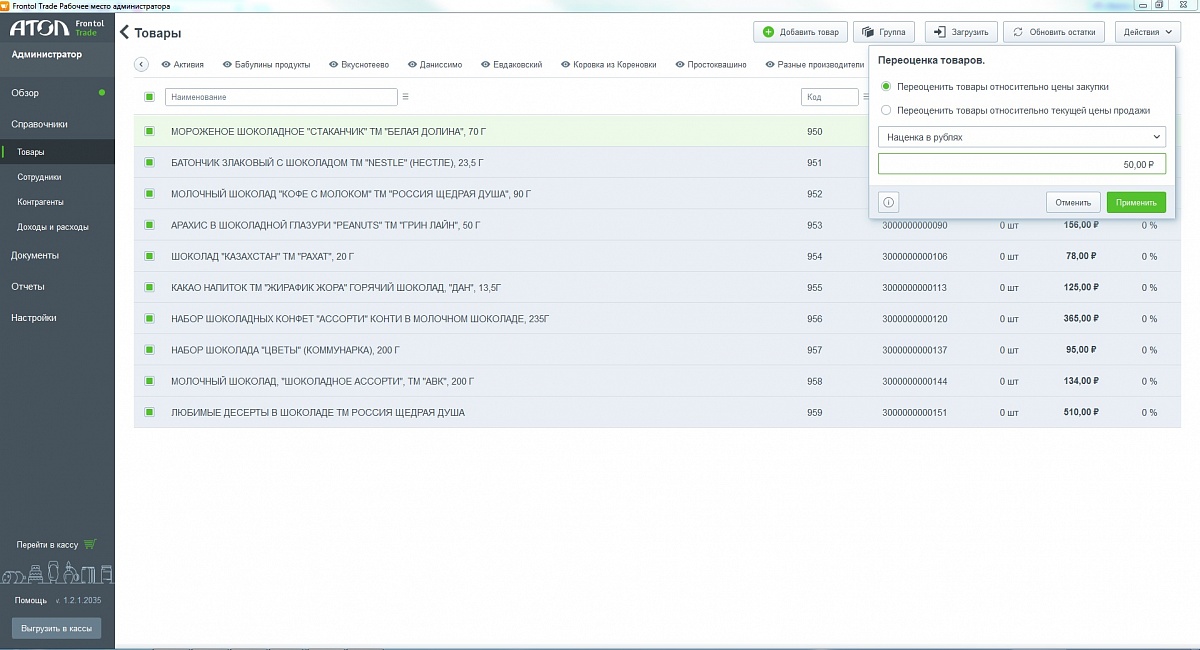The width and height of the screenshot is (1200, 650).
Task: Select the МОЛОЧНЫЙ ШОКОЛАД ШОКОЛАДНОЕ АССОРТИ АВК row
Action: [x=657, y=381]
